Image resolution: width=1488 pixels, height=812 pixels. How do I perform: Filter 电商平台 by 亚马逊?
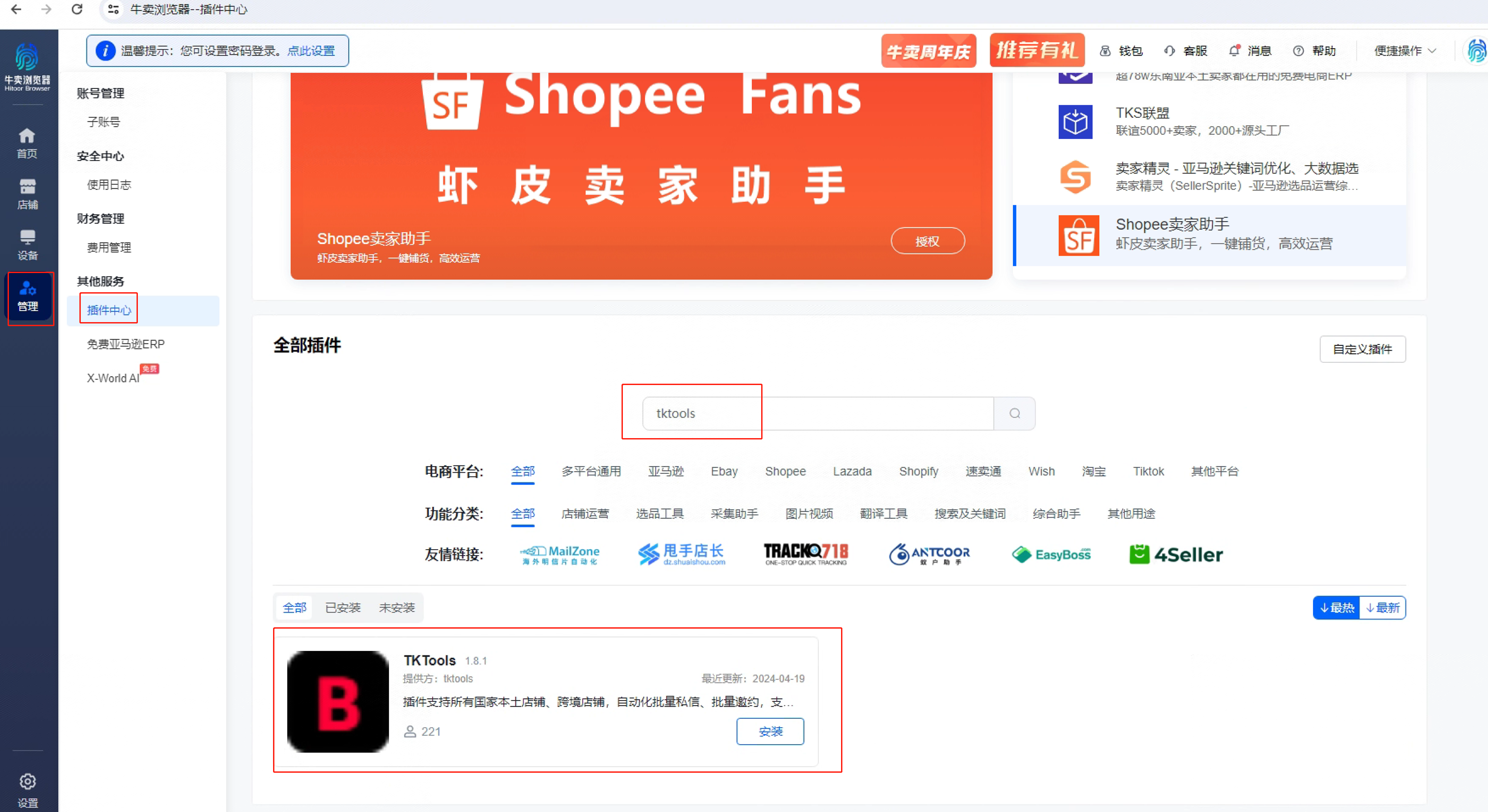click(x=665, y=472)
